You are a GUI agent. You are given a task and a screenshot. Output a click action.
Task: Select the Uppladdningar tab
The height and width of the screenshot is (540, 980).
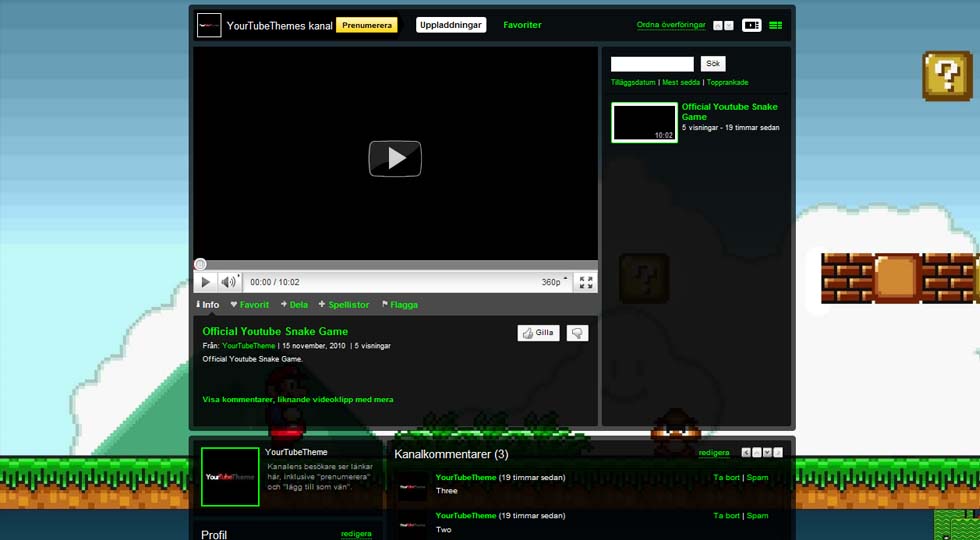(451, 26)
